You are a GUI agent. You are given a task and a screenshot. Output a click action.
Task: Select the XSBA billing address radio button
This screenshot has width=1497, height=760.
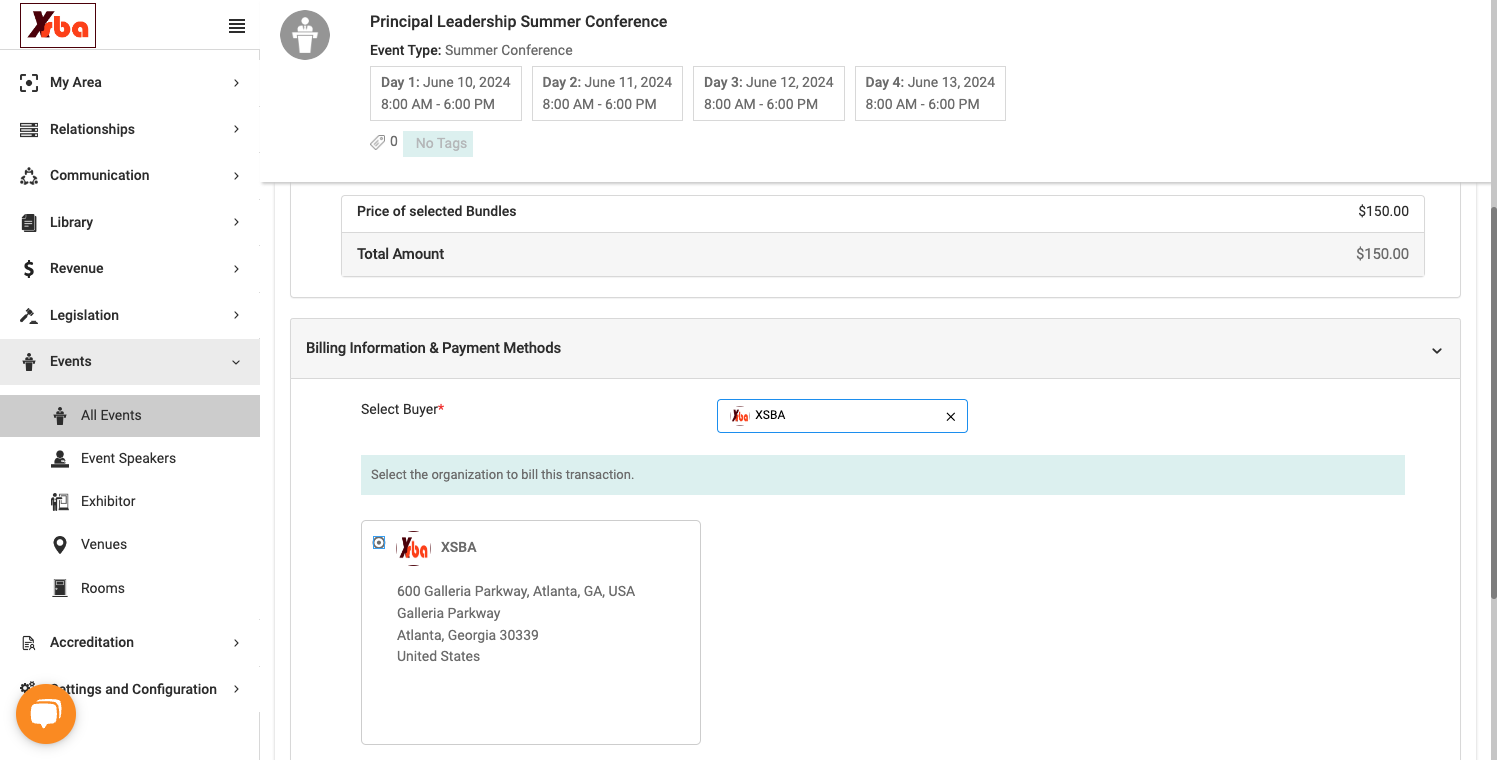point(379,543)
